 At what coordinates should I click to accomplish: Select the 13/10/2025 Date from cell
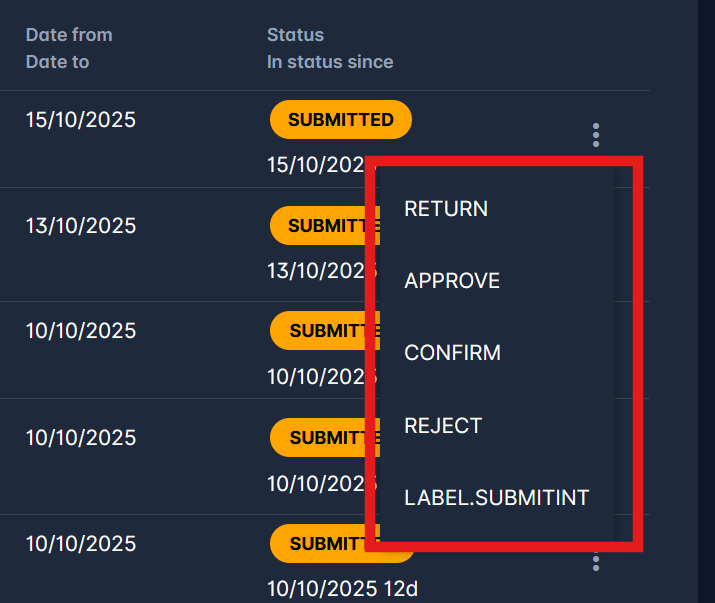click(81, 226)
